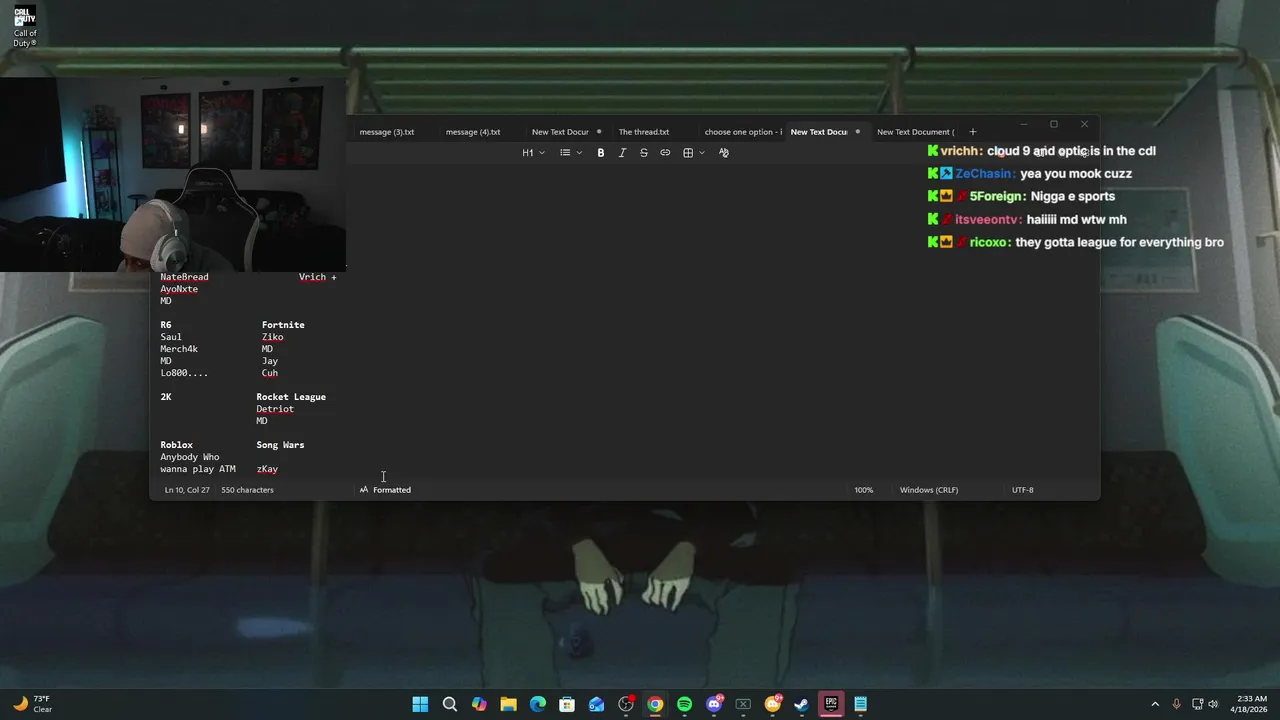Image resolution: width=1280 pixels, height=720 pixels.
Task: Open Microsoft Store from the taskbar
Action: (x=567, y=704)
